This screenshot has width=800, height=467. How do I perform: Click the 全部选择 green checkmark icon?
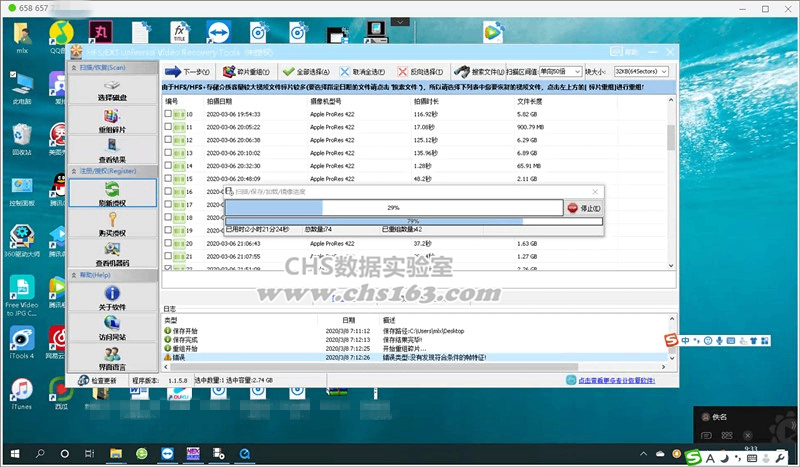(288, 71)
